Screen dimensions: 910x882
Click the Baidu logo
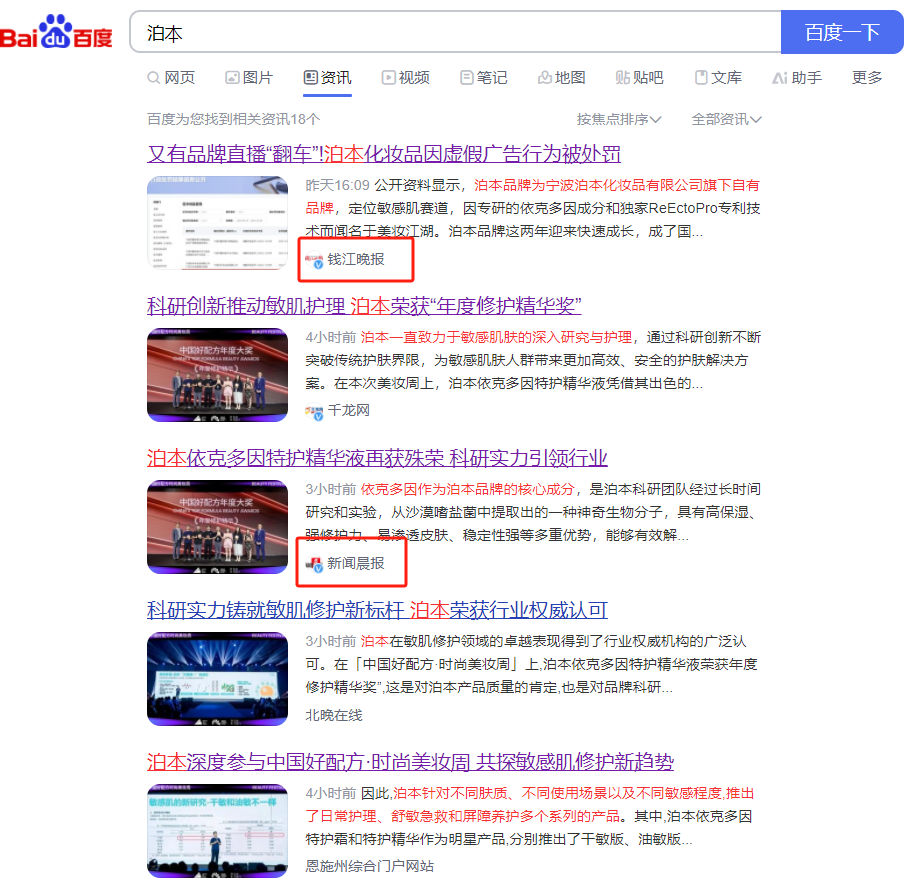(56, 32)
